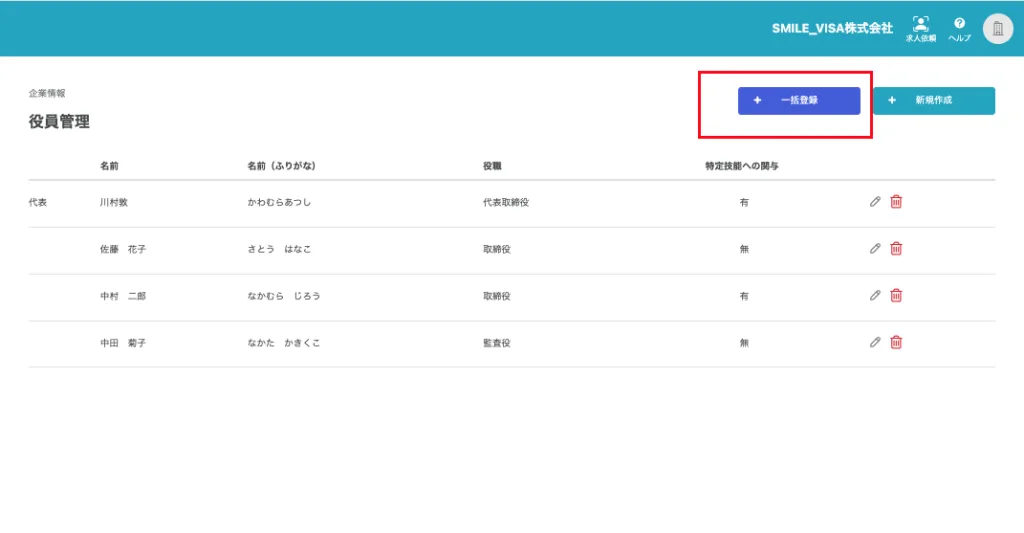1024x533 pixels.
Task: Click the 特定技能への関与 column header
Action: (742, 165)
